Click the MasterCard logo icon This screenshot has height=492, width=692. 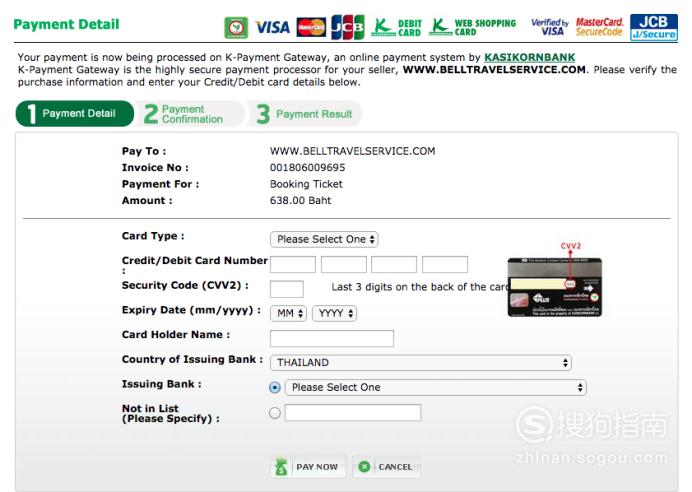311,27
